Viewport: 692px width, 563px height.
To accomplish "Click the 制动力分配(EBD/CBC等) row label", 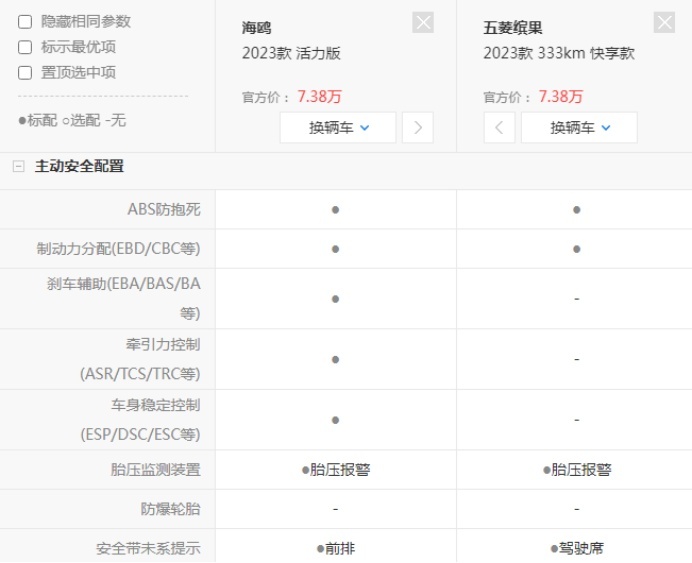I will pos(118,248).
